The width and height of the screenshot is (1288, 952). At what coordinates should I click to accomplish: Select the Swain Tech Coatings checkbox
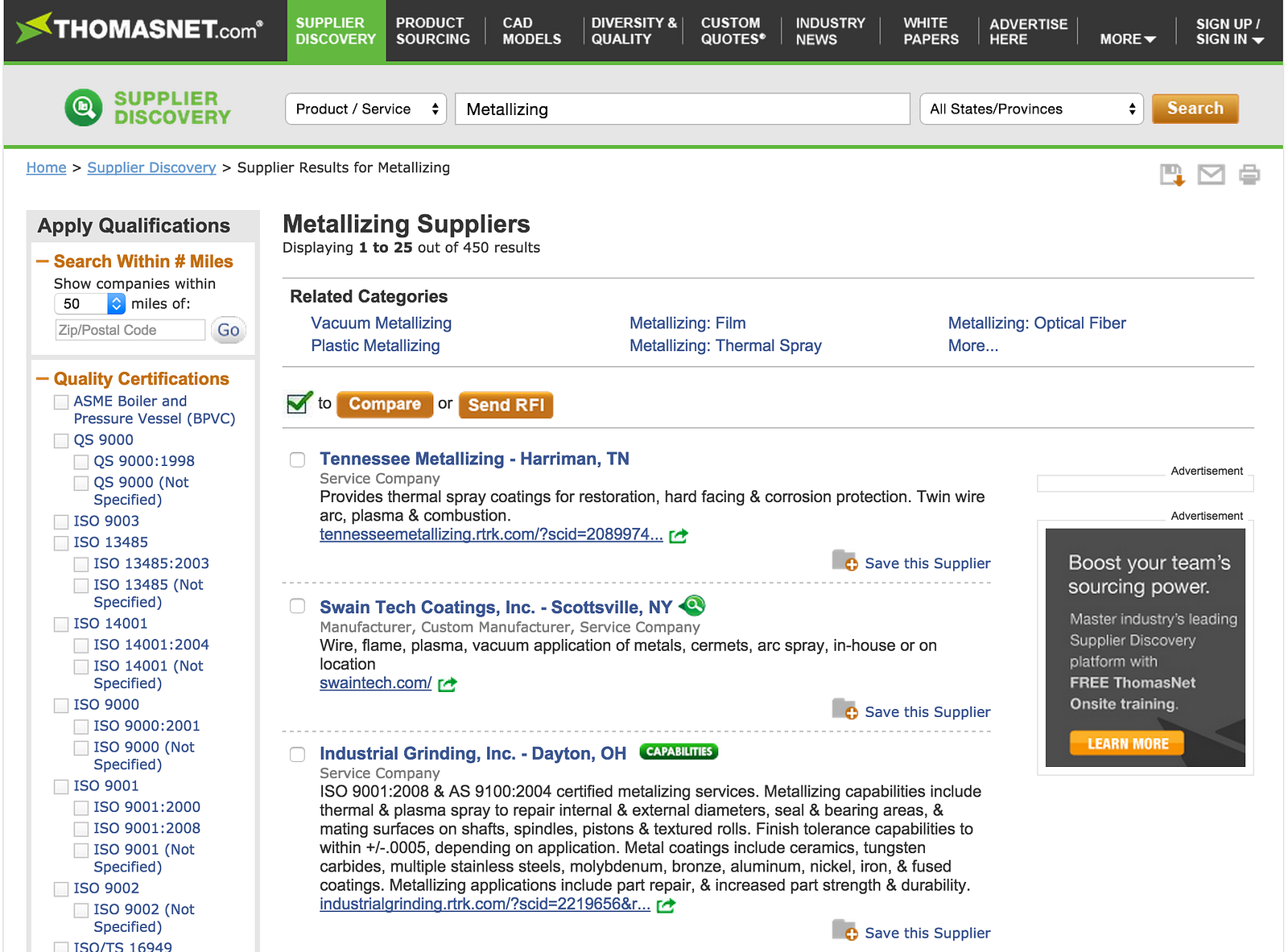point(298,606)
